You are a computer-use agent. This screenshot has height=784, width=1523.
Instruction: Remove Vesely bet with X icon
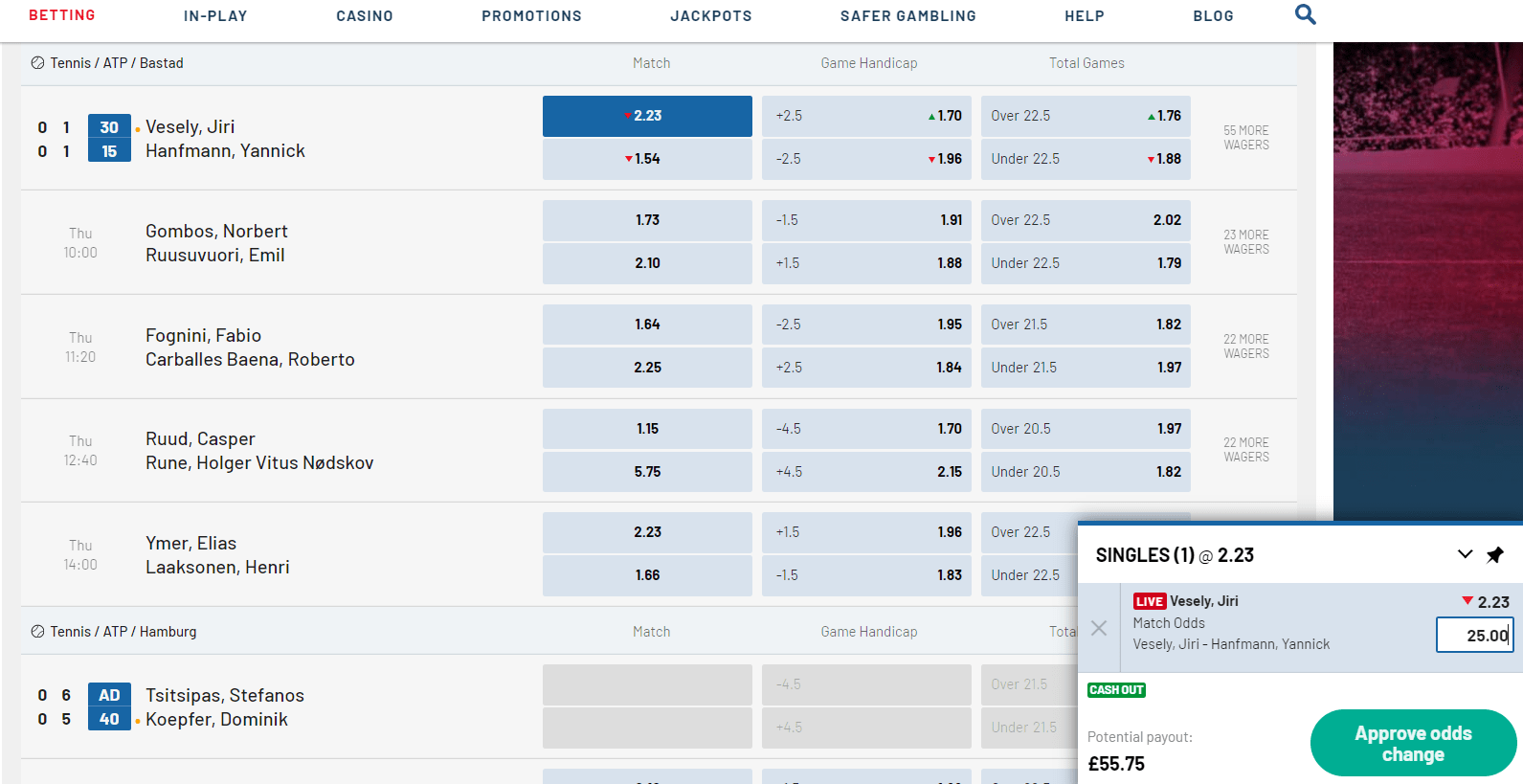pos(1099,628)
